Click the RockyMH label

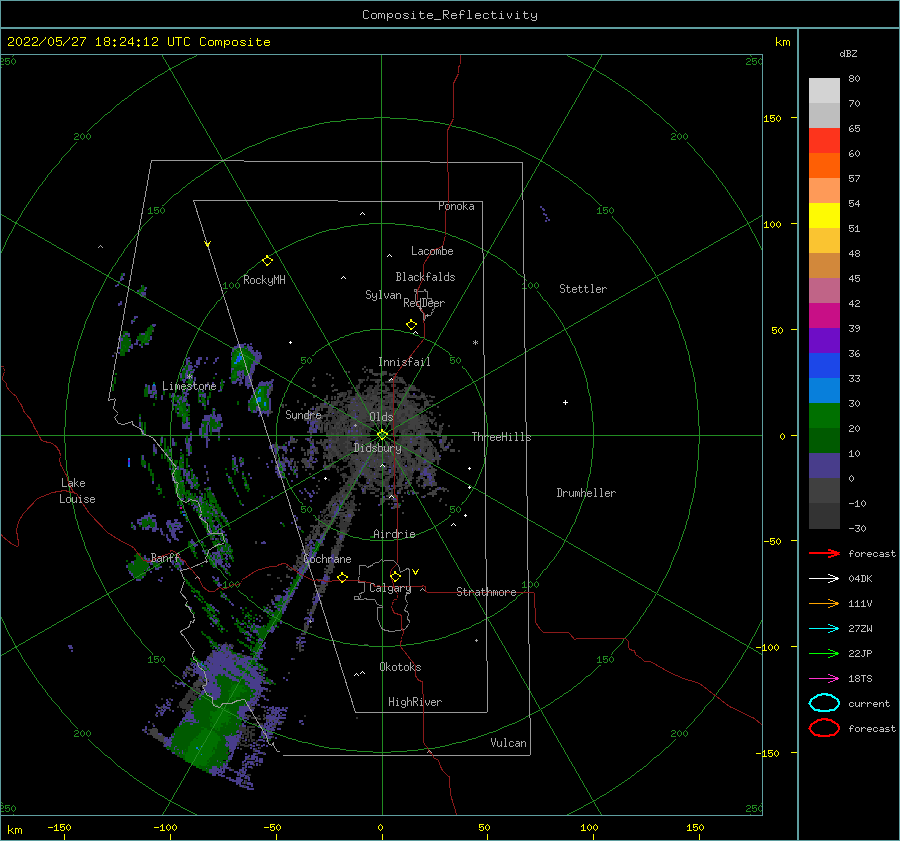[x=264, y=280]
